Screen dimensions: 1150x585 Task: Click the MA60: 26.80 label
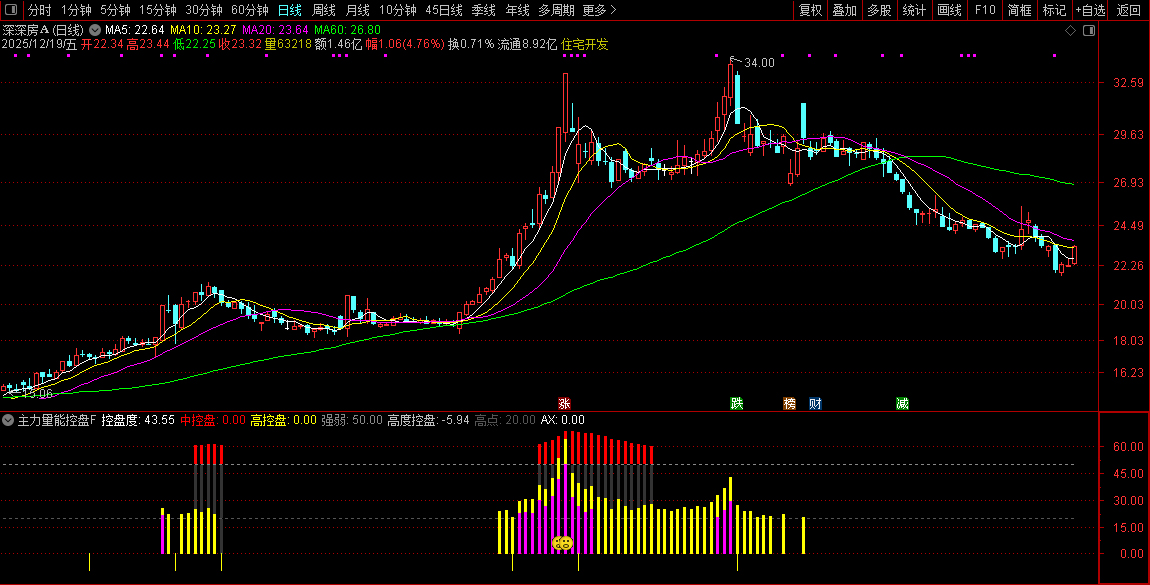[348, 30]
